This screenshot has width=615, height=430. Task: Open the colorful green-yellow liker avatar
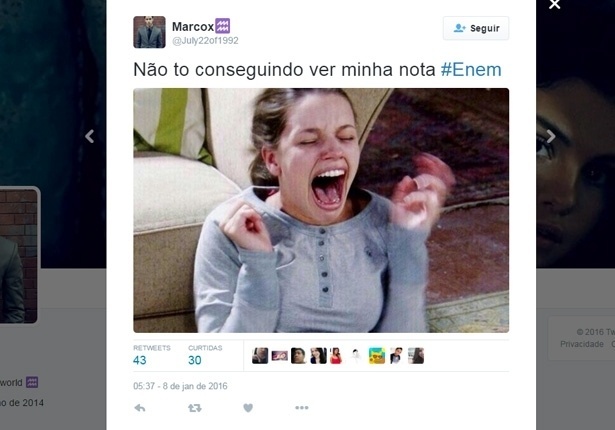point(377,356)
